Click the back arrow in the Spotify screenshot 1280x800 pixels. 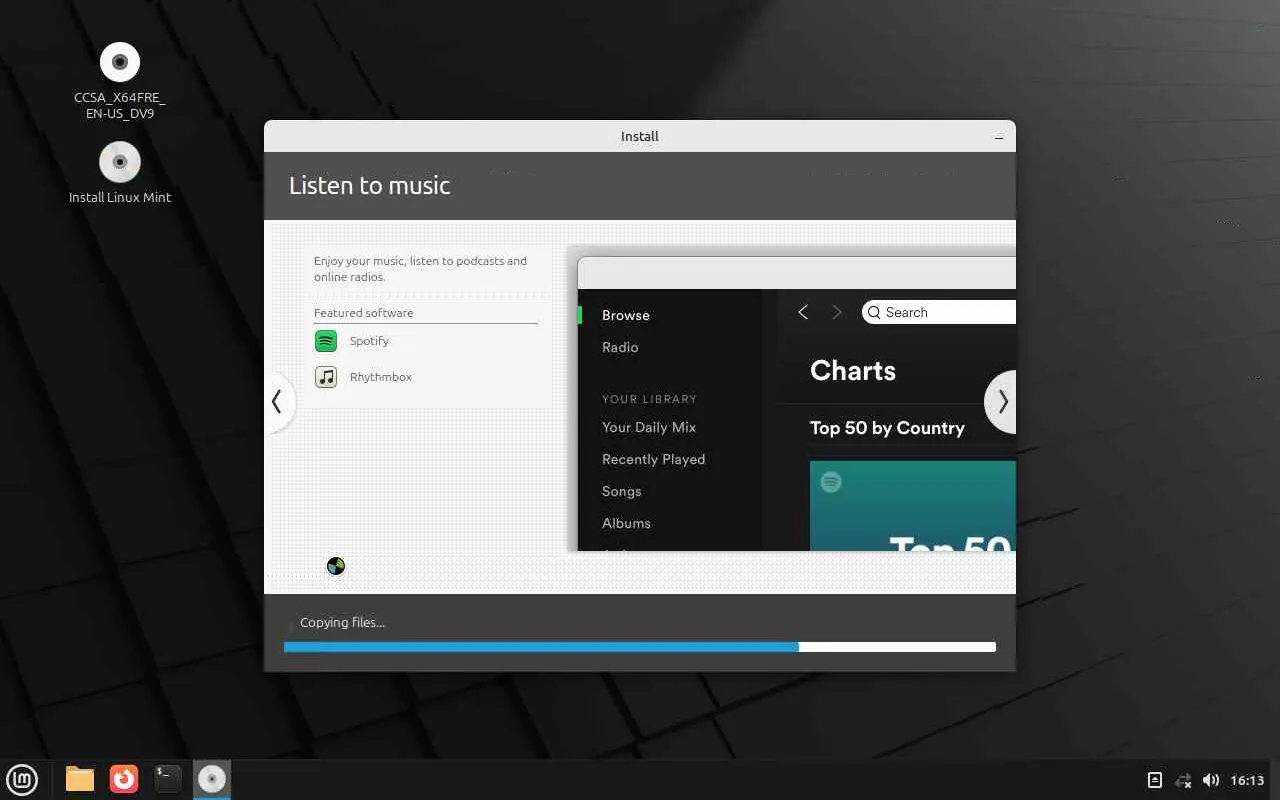click(x=803, y=313)
